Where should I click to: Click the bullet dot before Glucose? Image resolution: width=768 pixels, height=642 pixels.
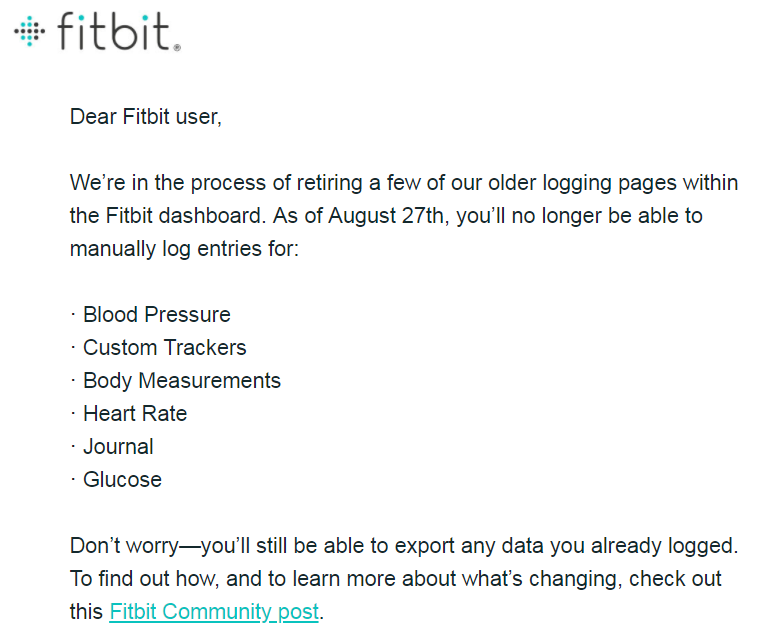coord(74,480)
